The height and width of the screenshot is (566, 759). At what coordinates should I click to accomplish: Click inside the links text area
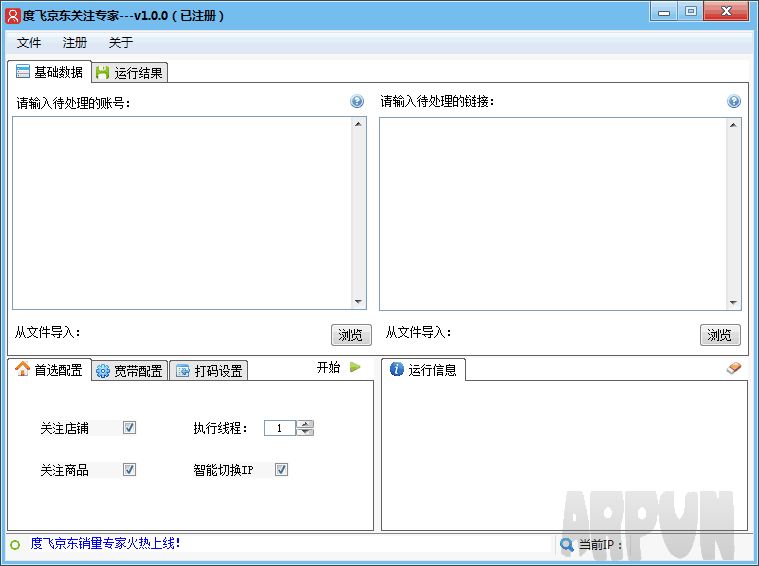pos(553,214)
